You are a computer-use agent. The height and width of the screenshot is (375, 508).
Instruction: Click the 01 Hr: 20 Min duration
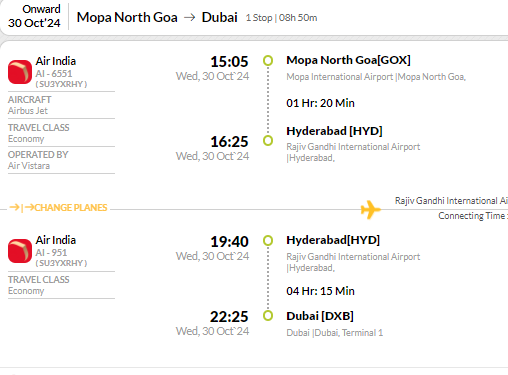click(x=320, y=103)
